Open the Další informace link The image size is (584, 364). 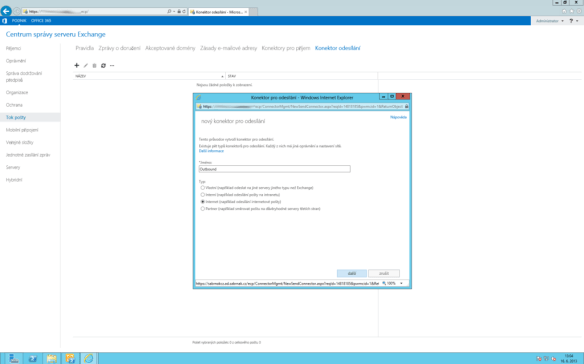211,151
